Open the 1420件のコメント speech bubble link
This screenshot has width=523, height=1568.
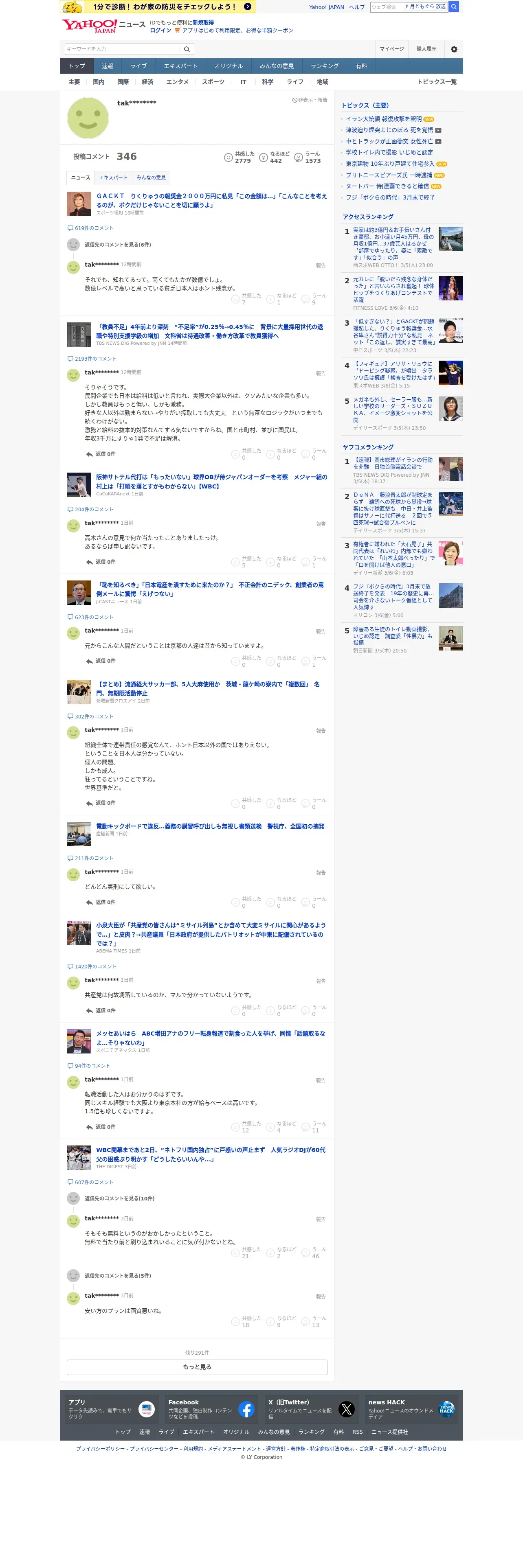92,967
